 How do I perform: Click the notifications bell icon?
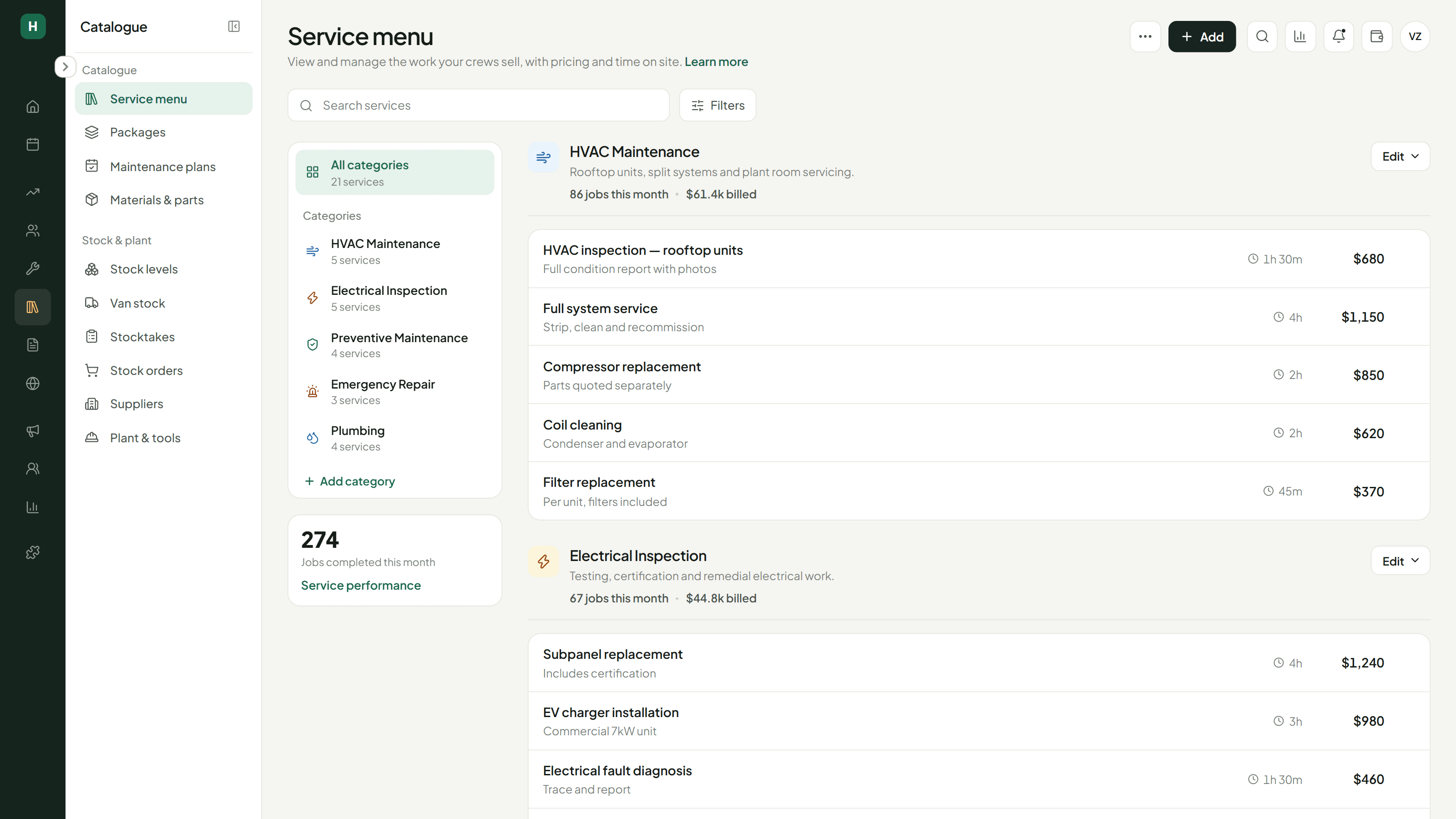pos(1339,37)
